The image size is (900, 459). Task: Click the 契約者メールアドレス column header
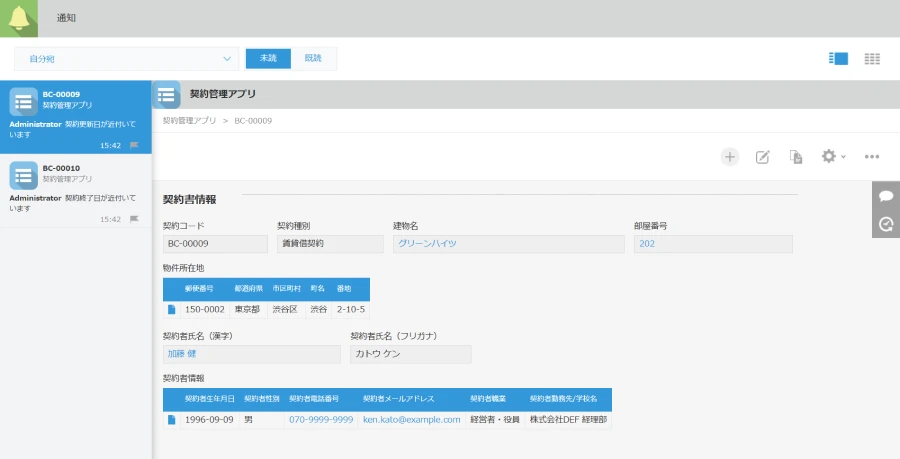(x=398, y=399)
